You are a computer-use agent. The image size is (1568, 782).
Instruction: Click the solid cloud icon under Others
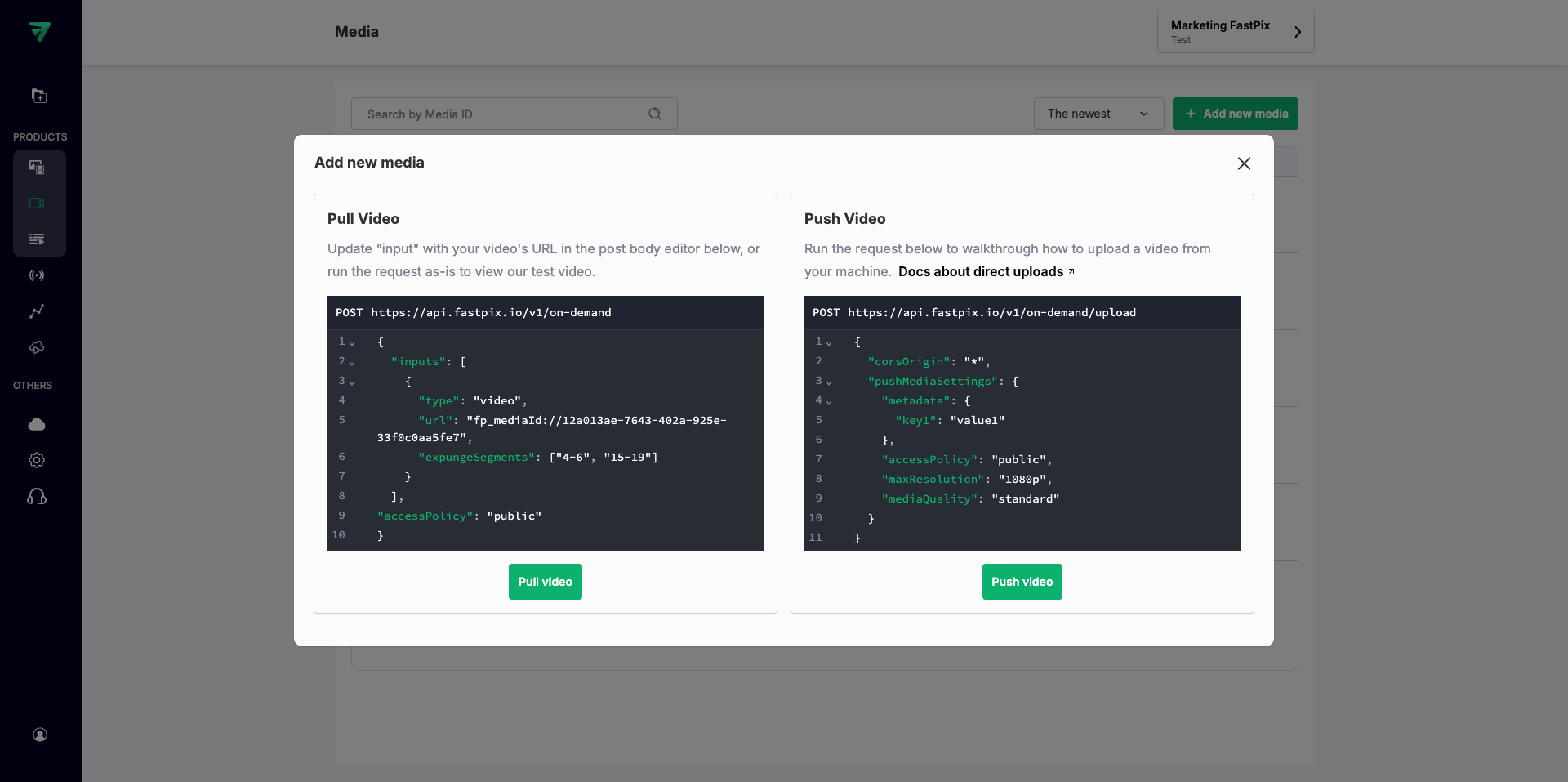click(x=37, y=424)
